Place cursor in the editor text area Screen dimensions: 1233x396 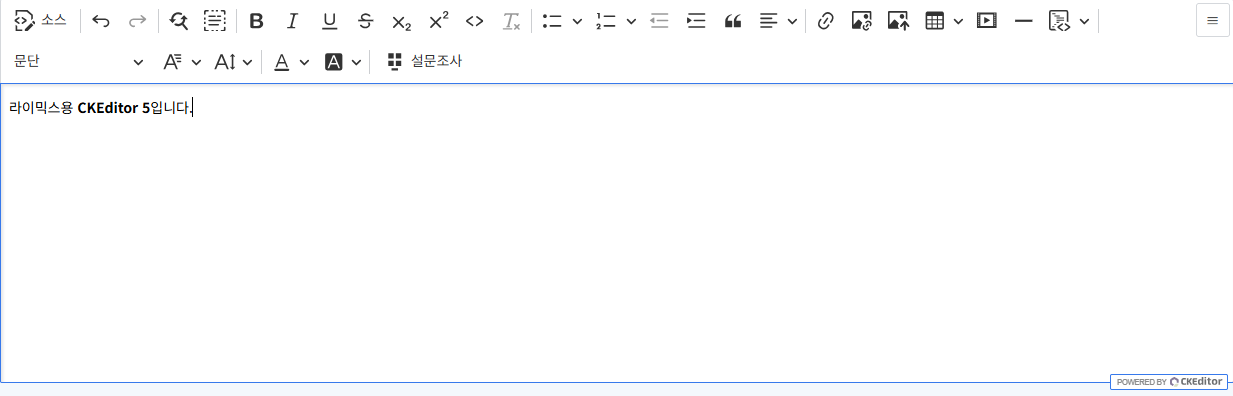coord(616,232)
